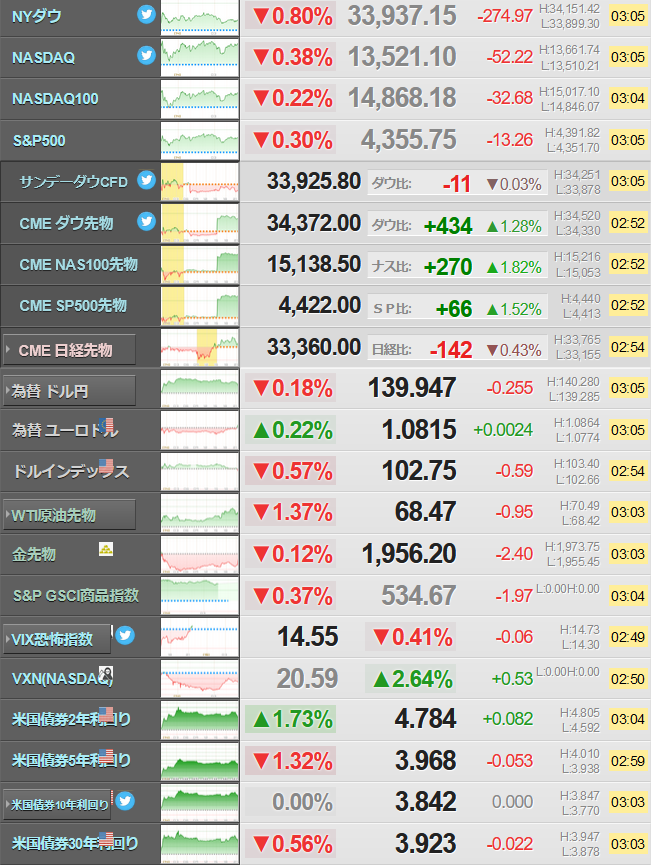The width and height of the screenshot is (652, 865).
Task: Expand the CME 日経先物 button
Action: [69, 350]
